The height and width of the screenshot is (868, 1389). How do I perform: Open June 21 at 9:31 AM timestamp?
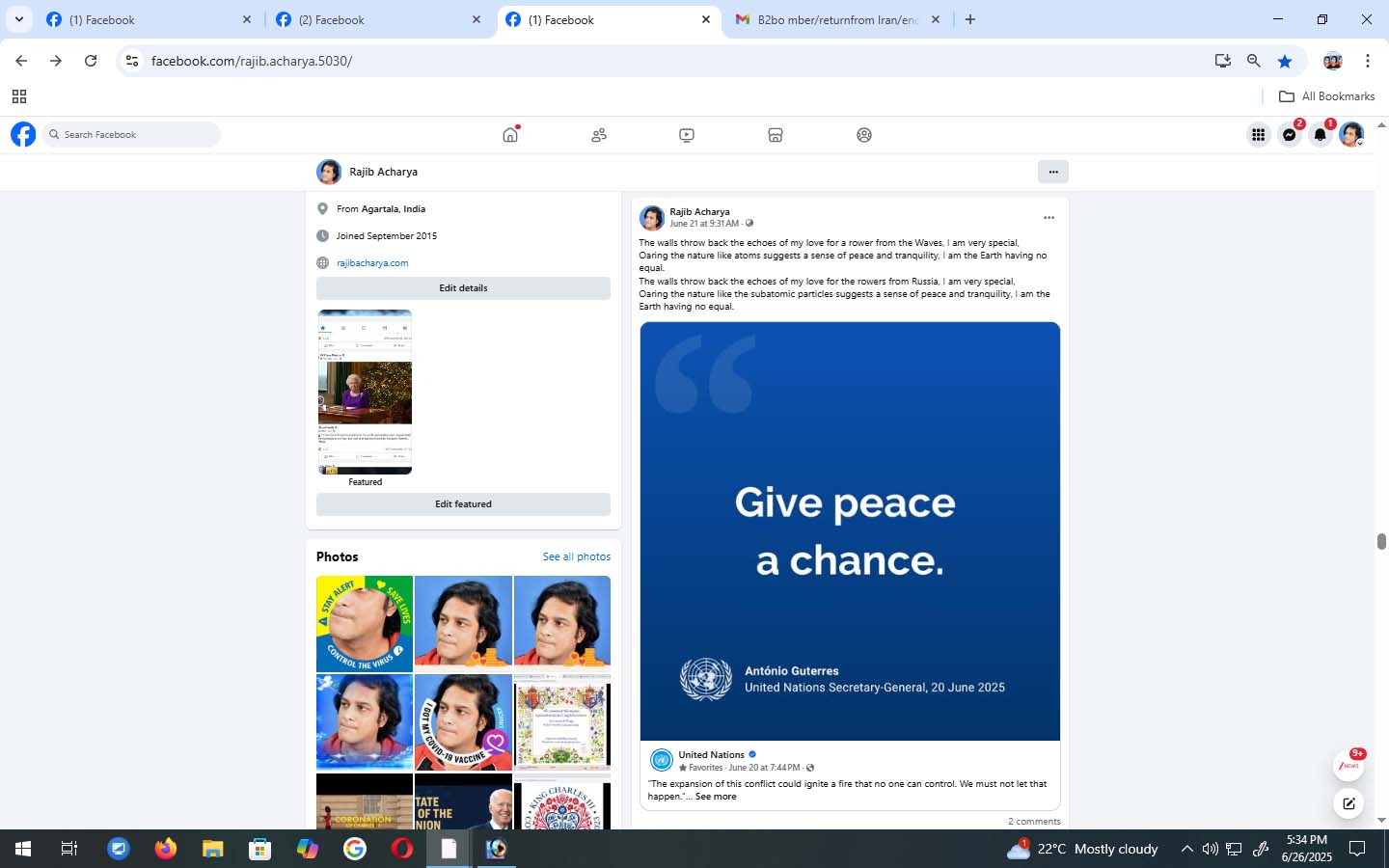pos(704,224)
